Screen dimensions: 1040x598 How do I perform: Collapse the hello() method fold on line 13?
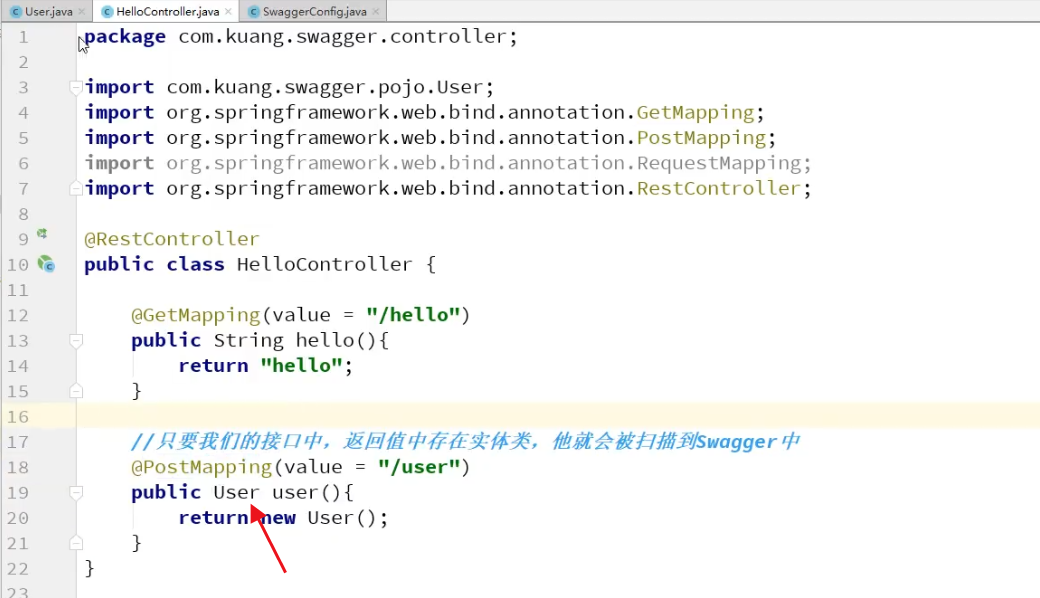tap(76, 341)
